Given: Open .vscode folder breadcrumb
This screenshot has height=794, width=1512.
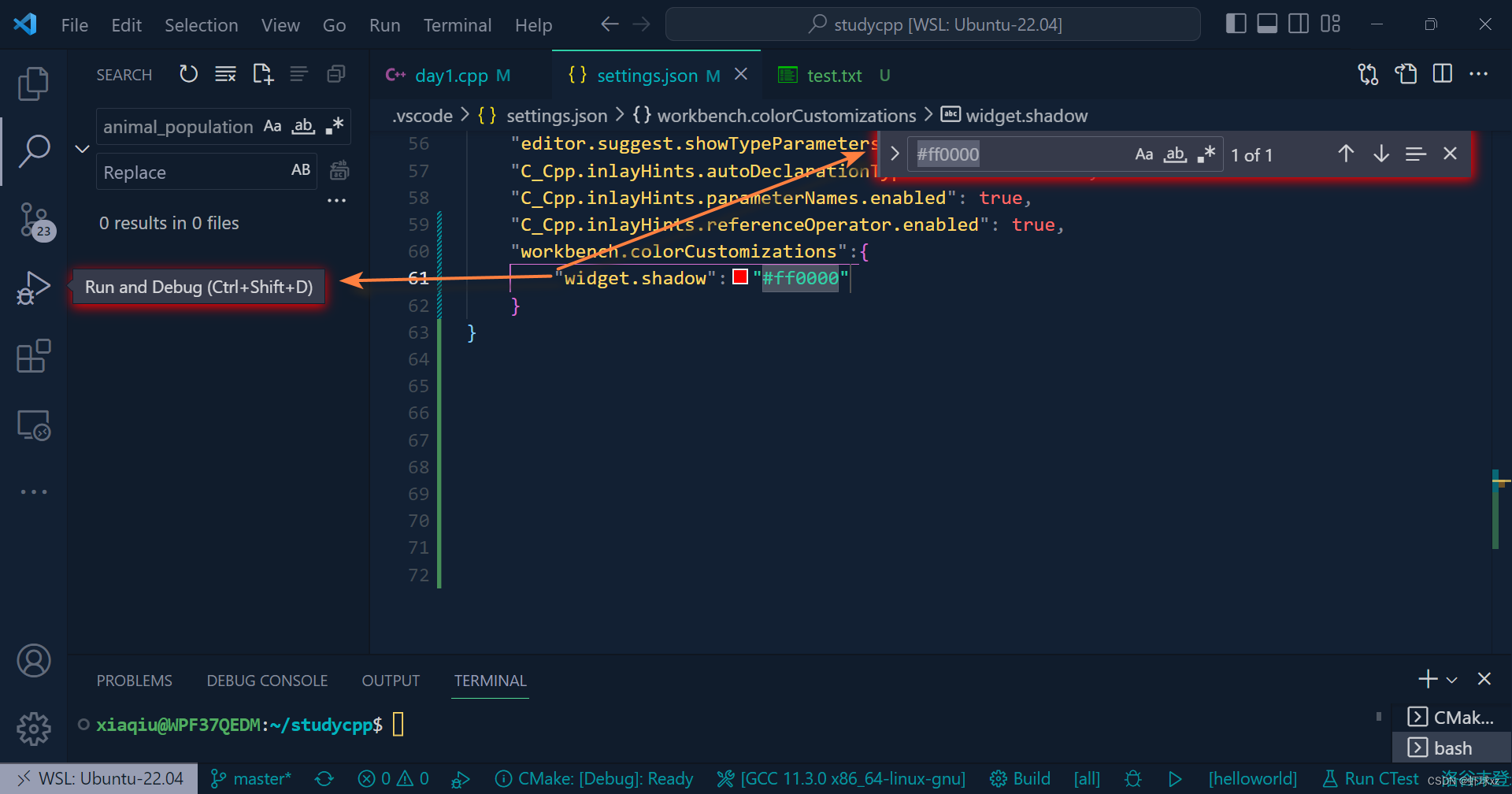Looking at the screenshot, I should (x=423, y=116).
